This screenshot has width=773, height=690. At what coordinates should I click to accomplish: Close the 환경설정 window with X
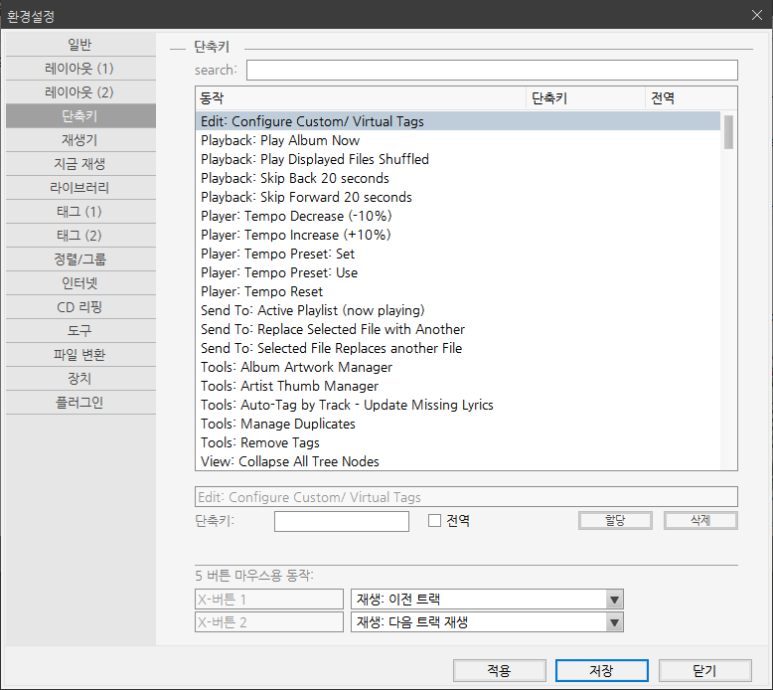click(x=757, y=15)
